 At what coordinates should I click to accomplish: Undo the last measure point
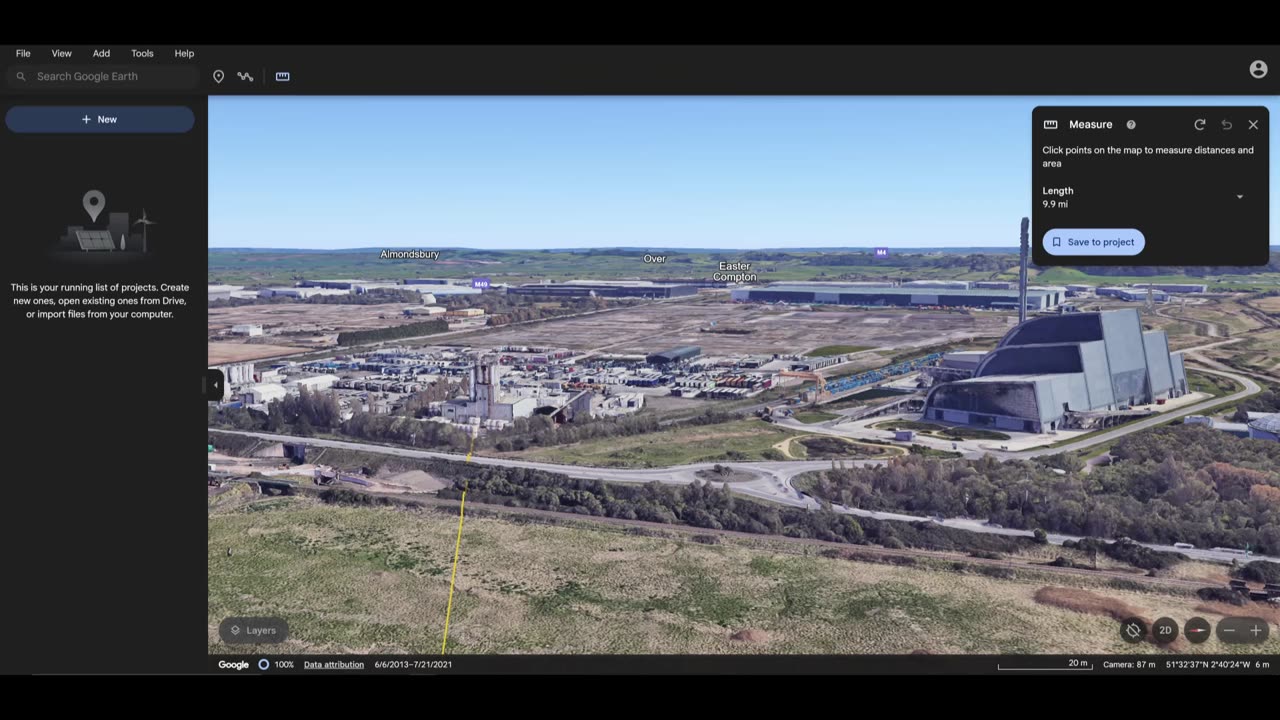tap(1227, 125)
